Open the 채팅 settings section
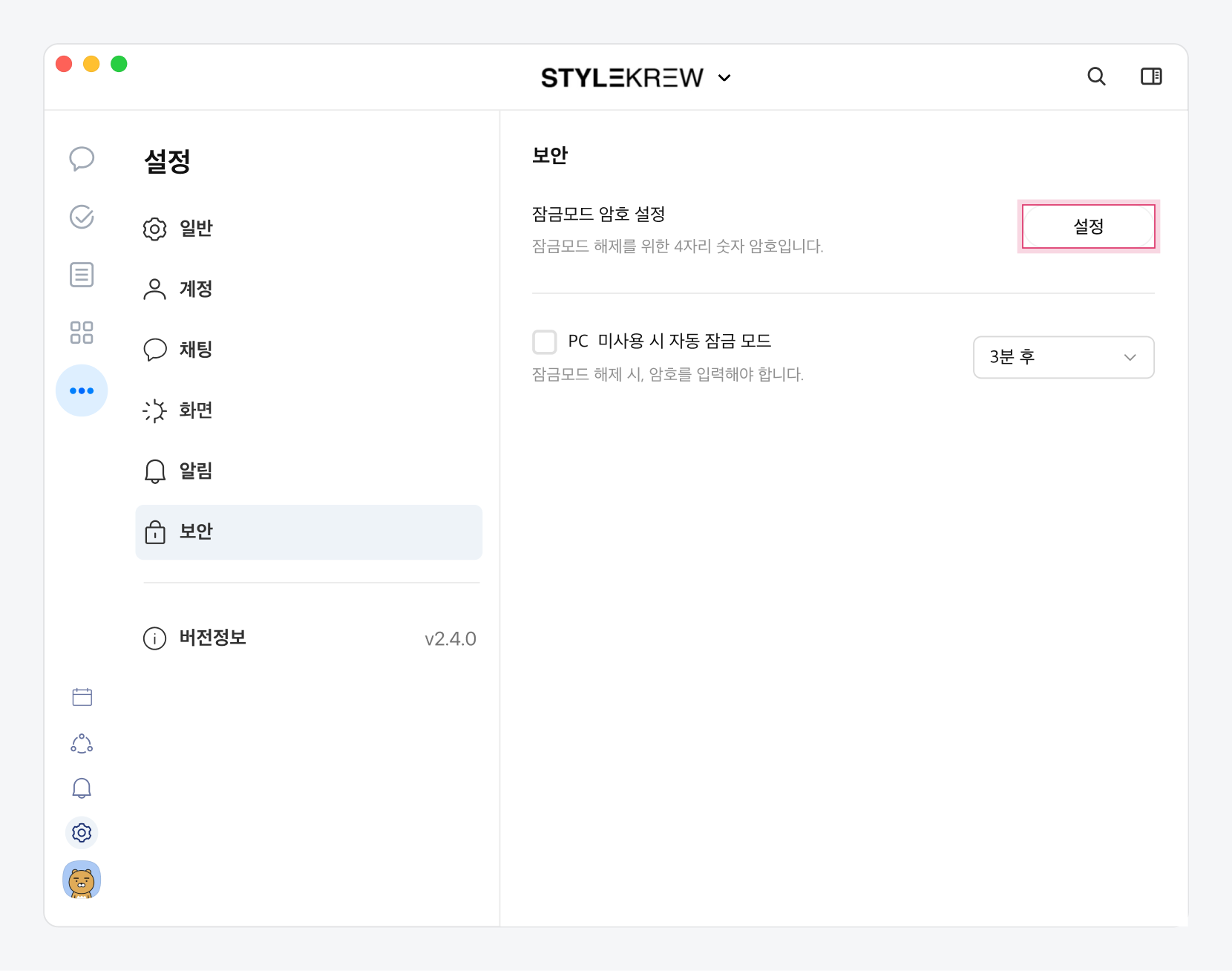The height and width of the screenshot is (971, 1232). (x=196, y=349)
